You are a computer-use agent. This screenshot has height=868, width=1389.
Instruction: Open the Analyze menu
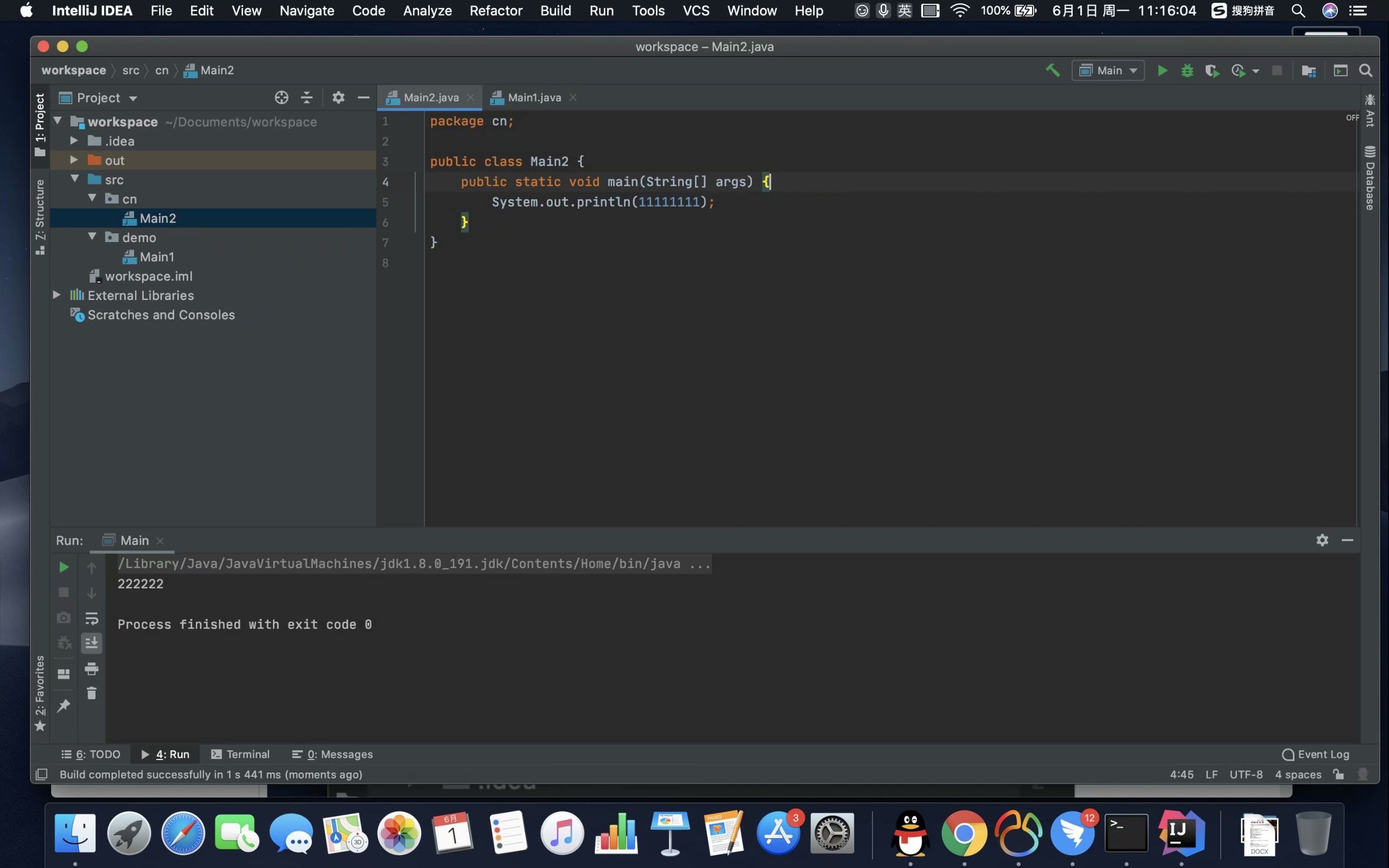pos(427,10)
